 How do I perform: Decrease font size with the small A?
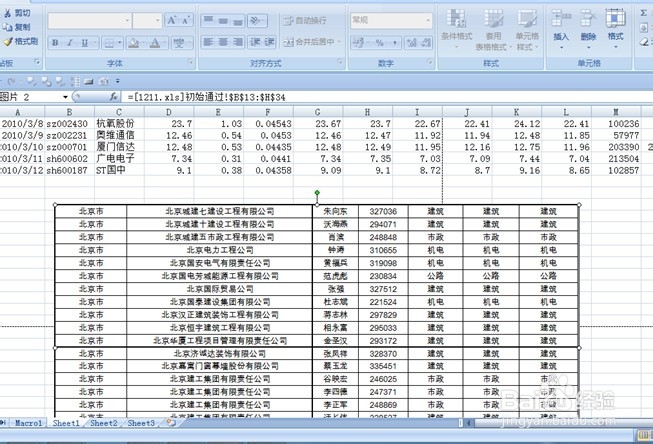[x=186, y=20]
